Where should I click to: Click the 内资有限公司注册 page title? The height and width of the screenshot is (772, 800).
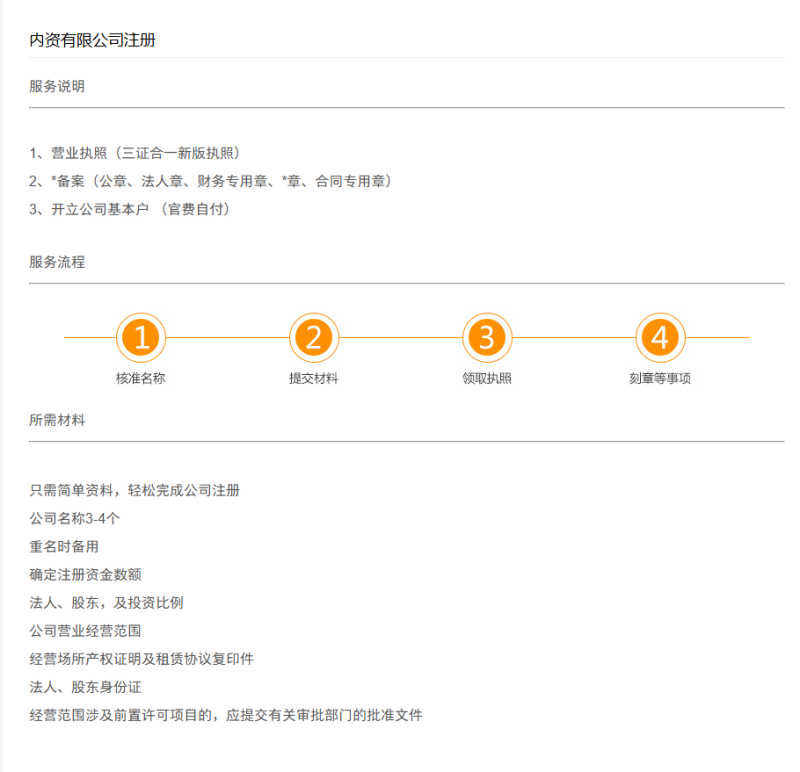(92, 41)
